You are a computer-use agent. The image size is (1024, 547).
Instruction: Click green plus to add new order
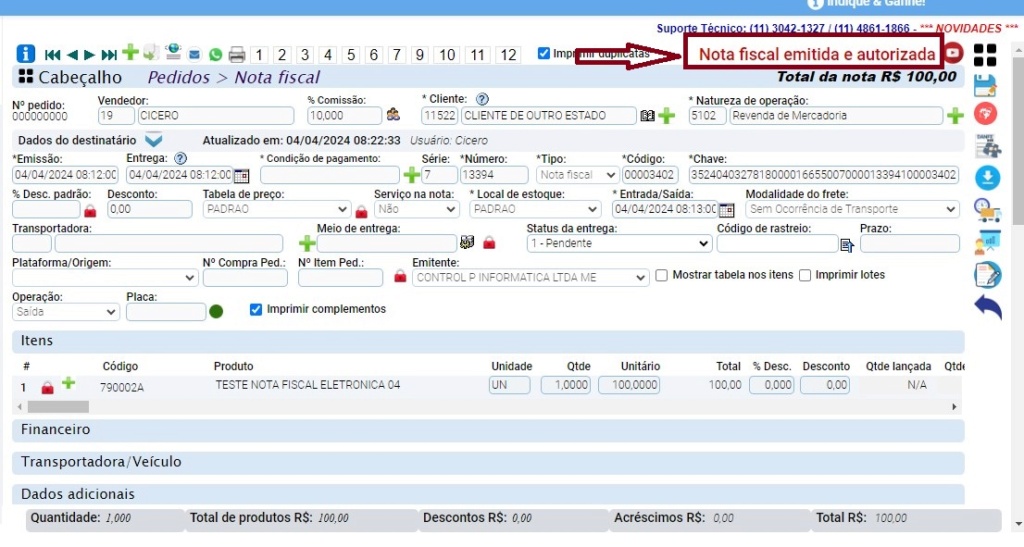[x=130, y=52]
